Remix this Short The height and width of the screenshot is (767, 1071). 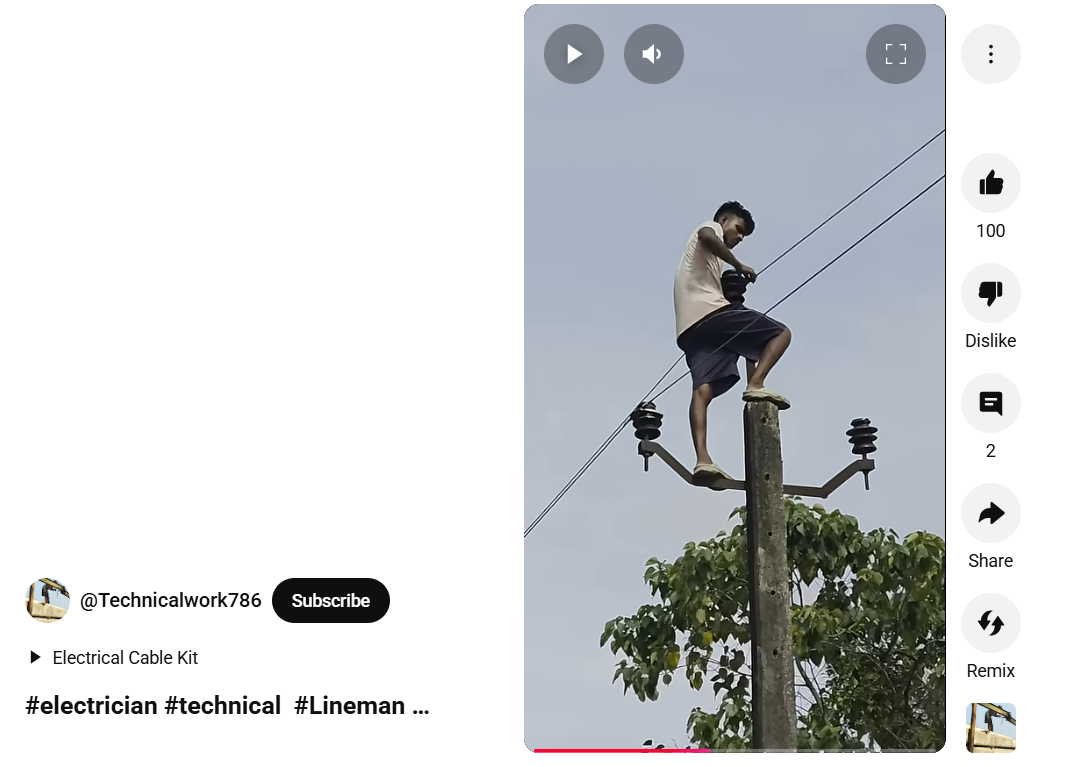point(990,623)
